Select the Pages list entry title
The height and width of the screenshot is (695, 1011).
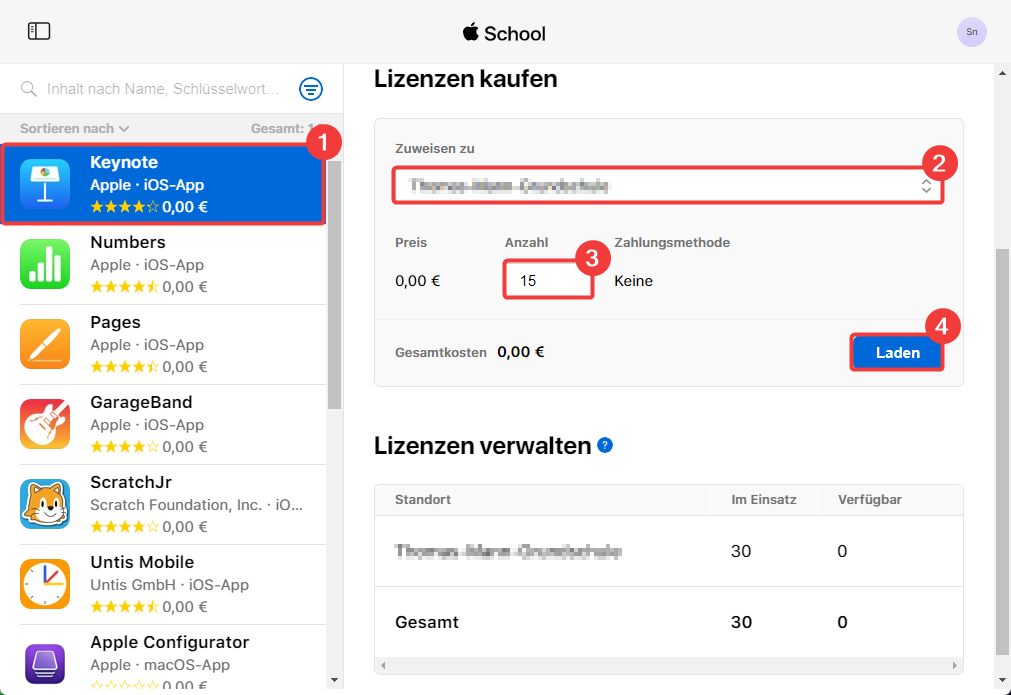(x=115, y=322)
